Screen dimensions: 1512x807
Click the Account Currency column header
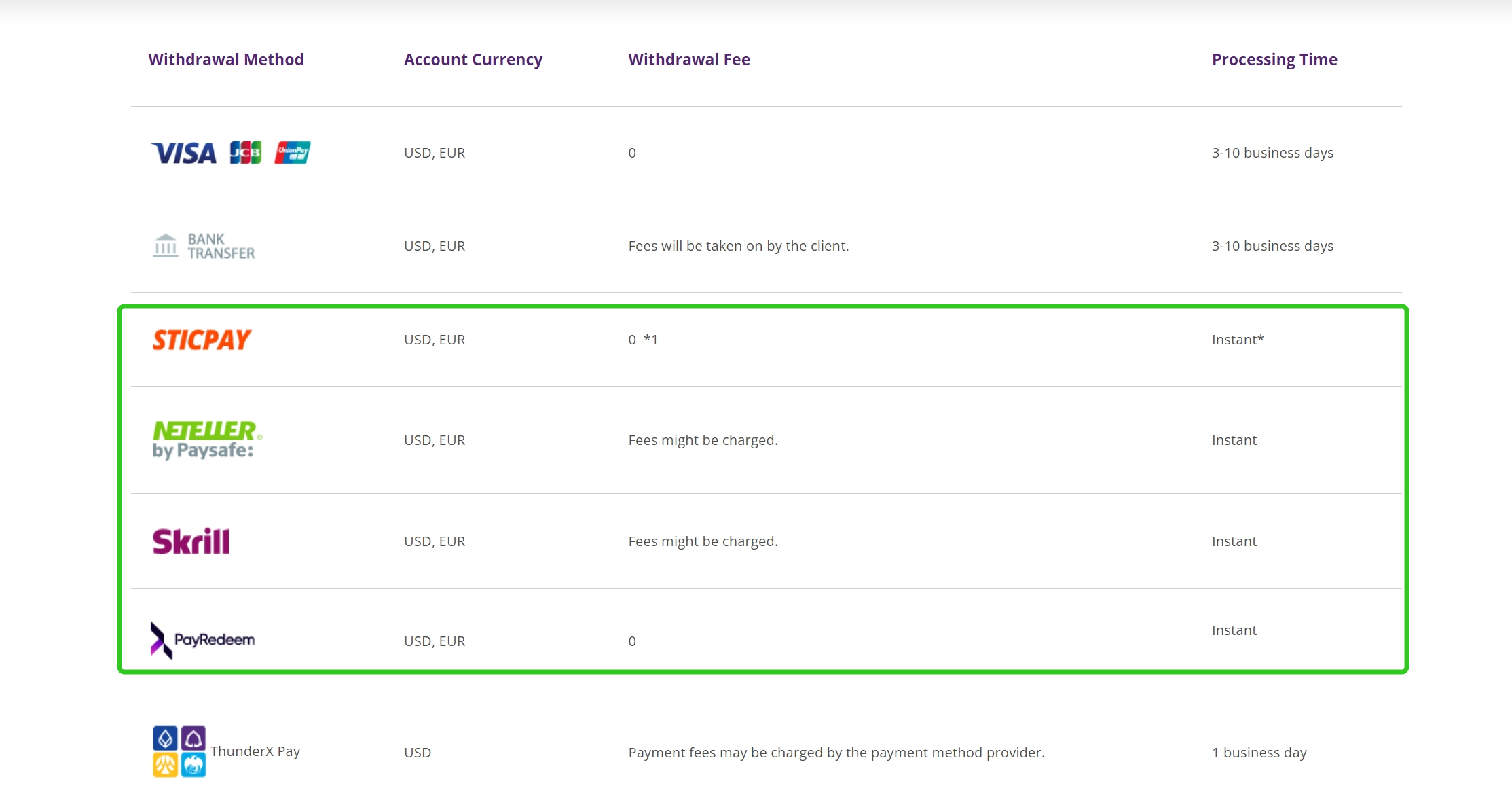tap(473, 60)
